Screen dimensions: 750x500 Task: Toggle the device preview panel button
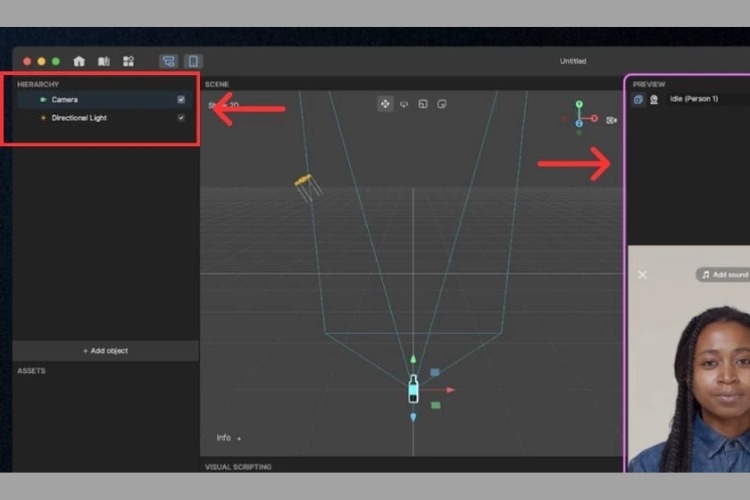(x=193, y=61)
